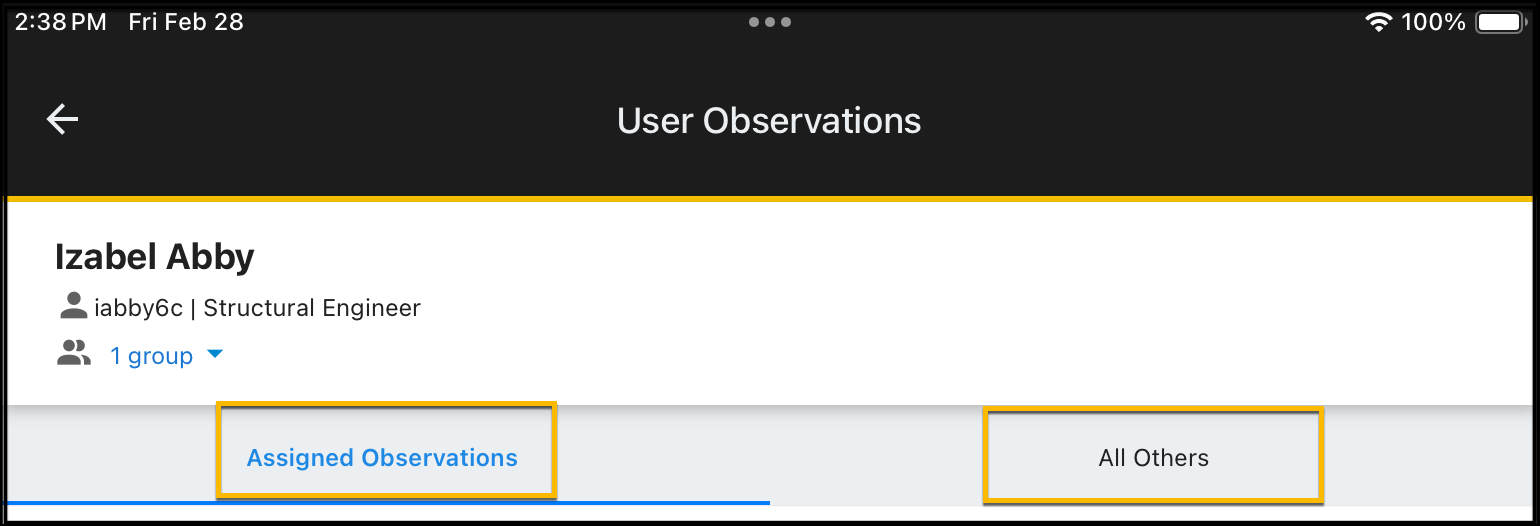Click the yellow line under the header
This screenshot has height=526, width=1540.
pos(770,198)
